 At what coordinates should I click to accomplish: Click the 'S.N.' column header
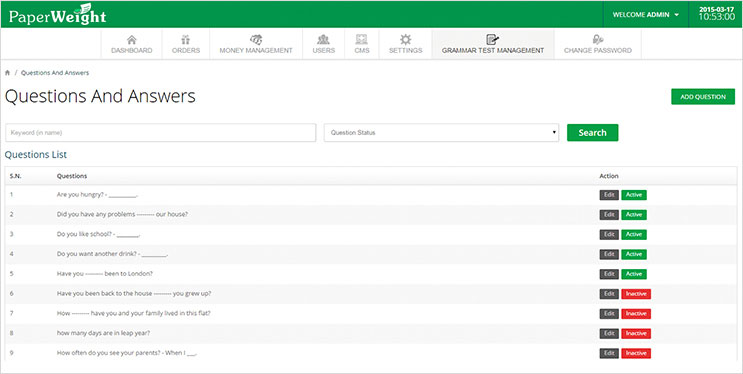[x=15, y=176]
